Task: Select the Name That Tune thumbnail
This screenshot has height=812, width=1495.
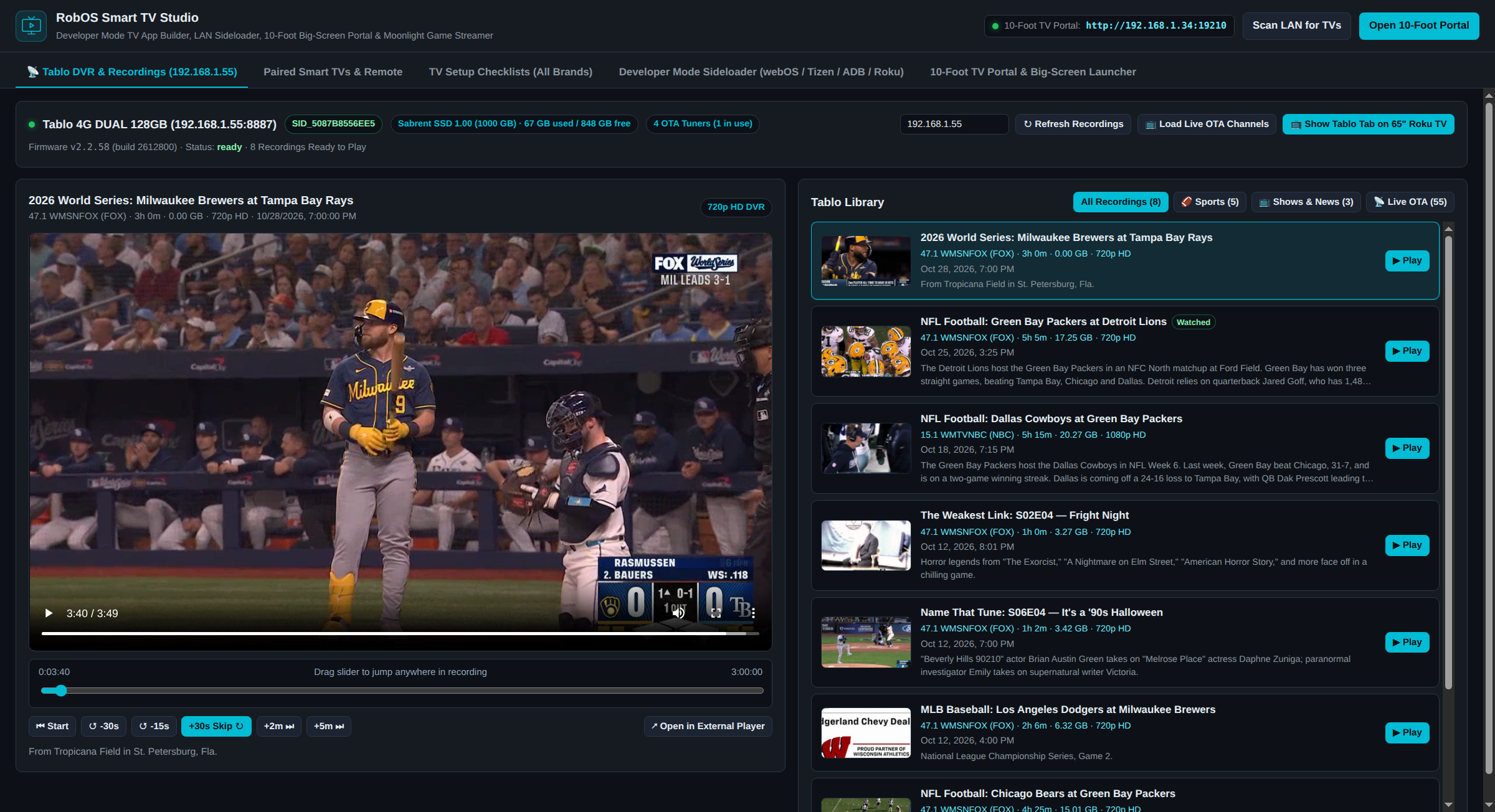Action: click(866, 643)
